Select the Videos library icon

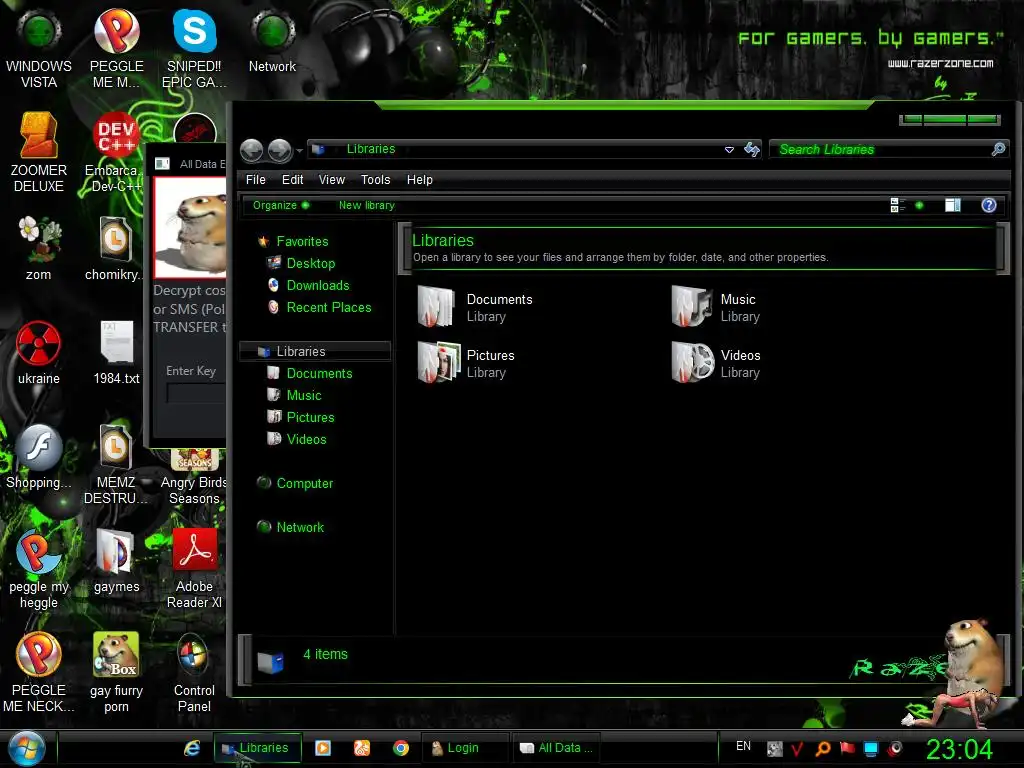[692, 362]
